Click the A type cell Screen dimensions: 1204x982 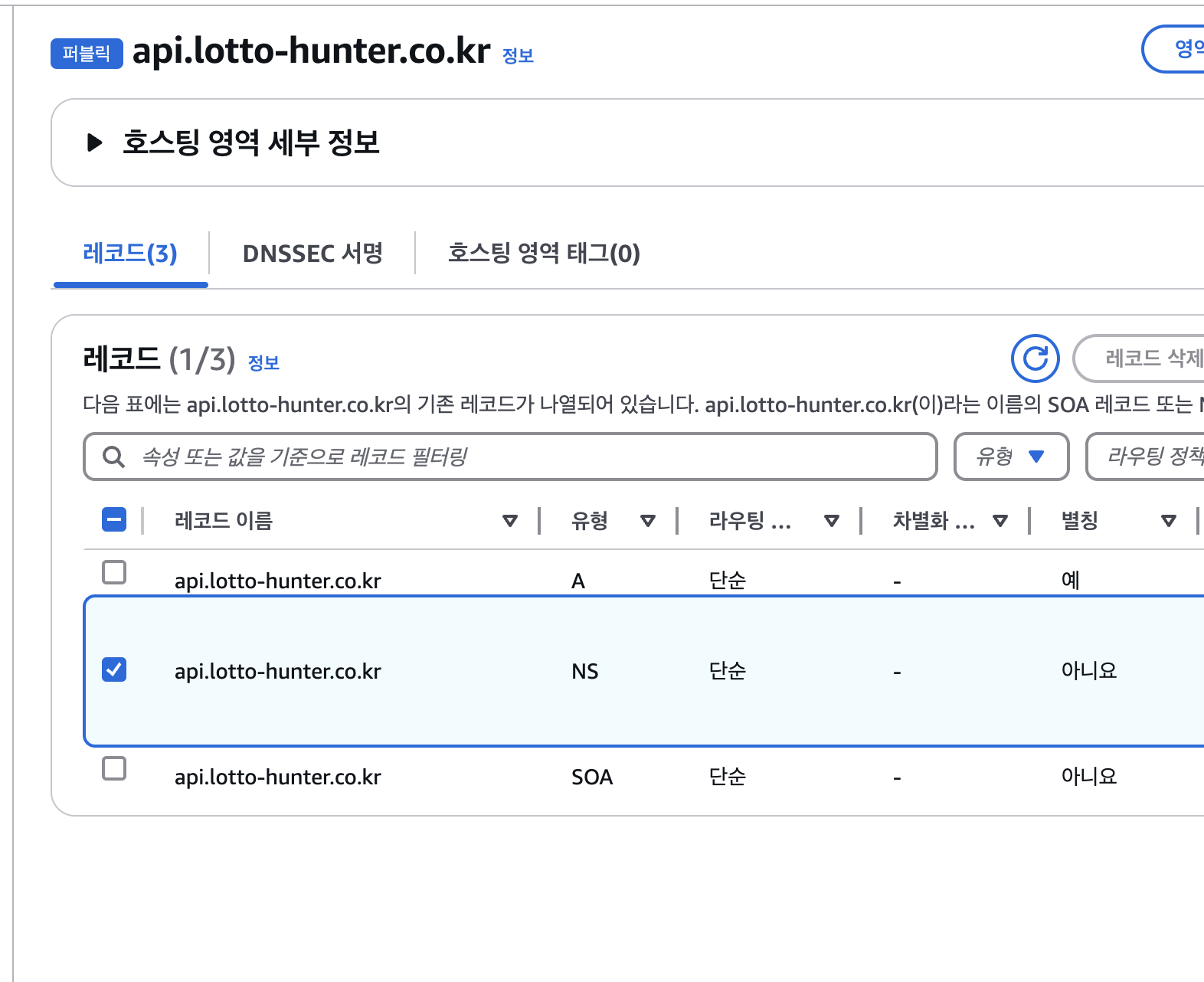578,581
